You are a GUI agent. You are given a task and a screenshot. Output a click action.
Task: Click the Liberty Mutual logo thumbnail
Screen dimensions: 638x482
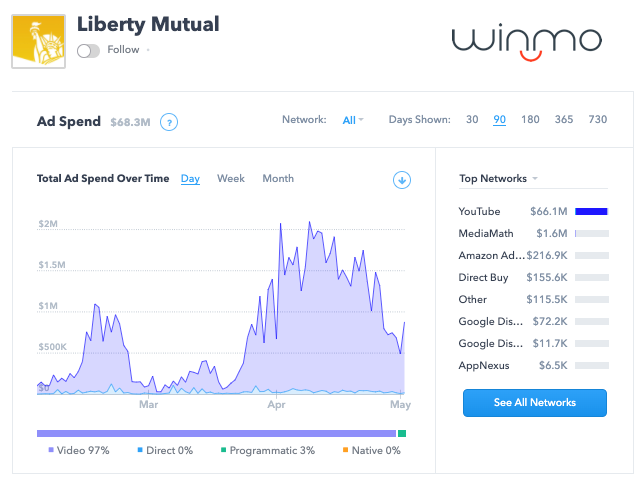pyautogui.click(x=38, y=41)
